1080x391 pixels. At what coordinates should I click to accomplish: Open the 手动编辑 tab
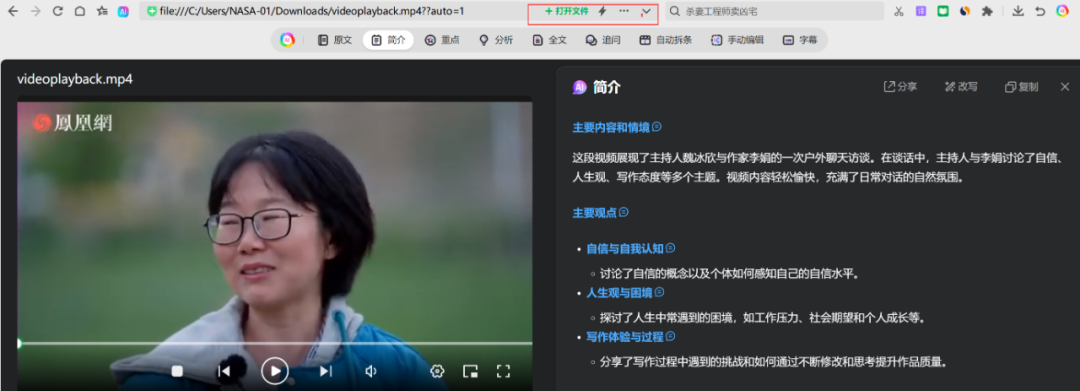point(737,40)
